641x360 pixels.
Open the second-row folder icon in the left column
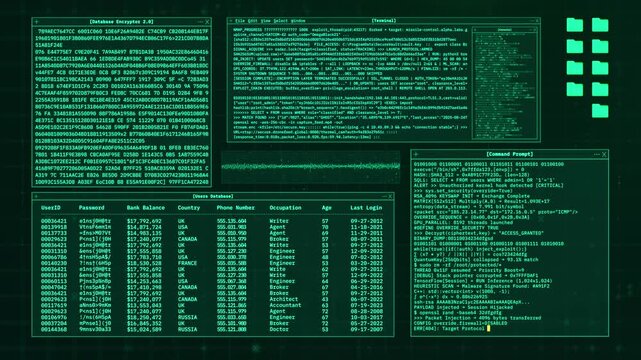[x=575, y=46]
